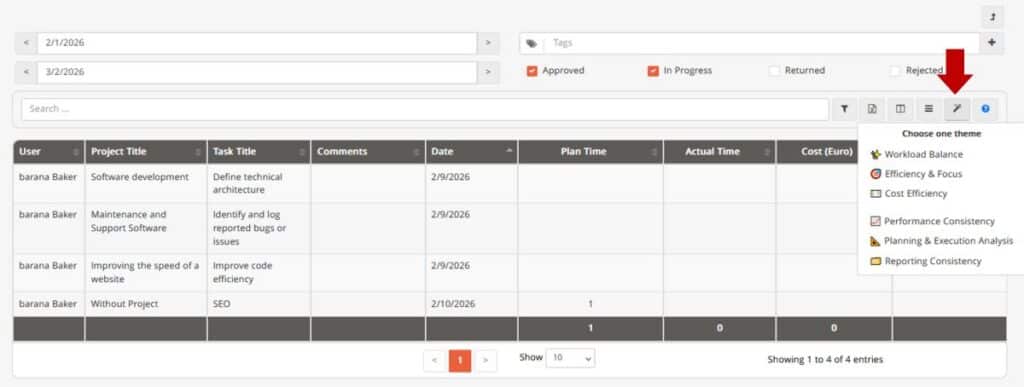1024x387 pixels.
Task: Click barana Baker in Without Project row
Action: pyautogui.click(x=48, y=304)
